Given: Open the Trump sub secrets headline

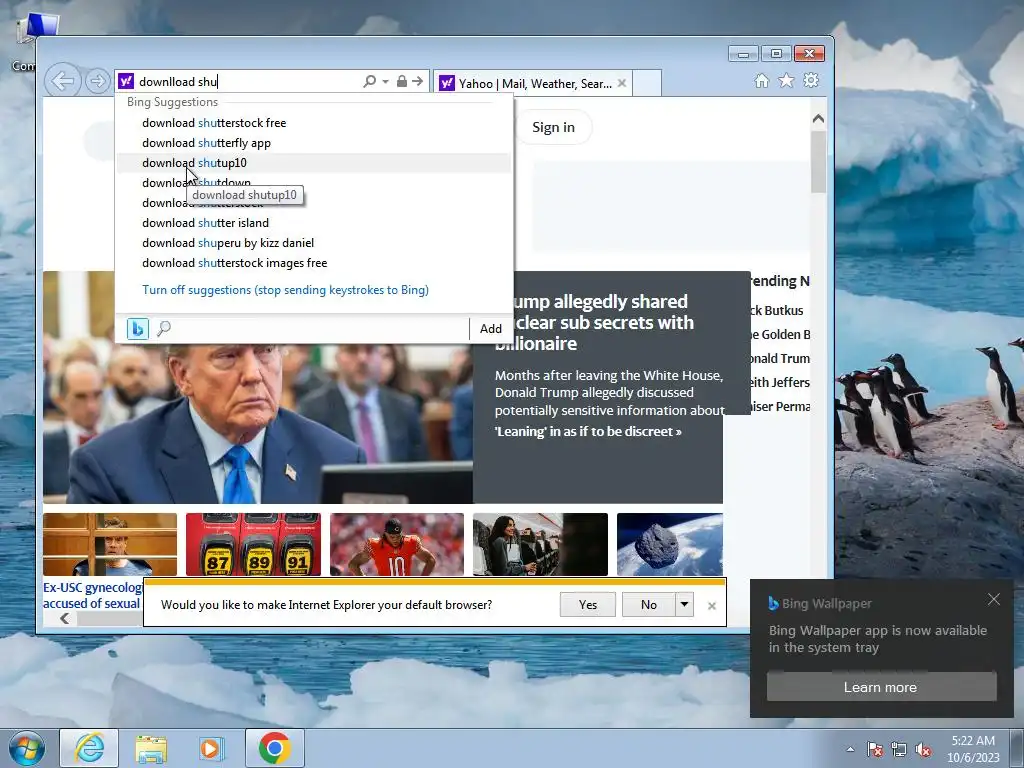Looking at the screenshot, I should pos(594,323).
